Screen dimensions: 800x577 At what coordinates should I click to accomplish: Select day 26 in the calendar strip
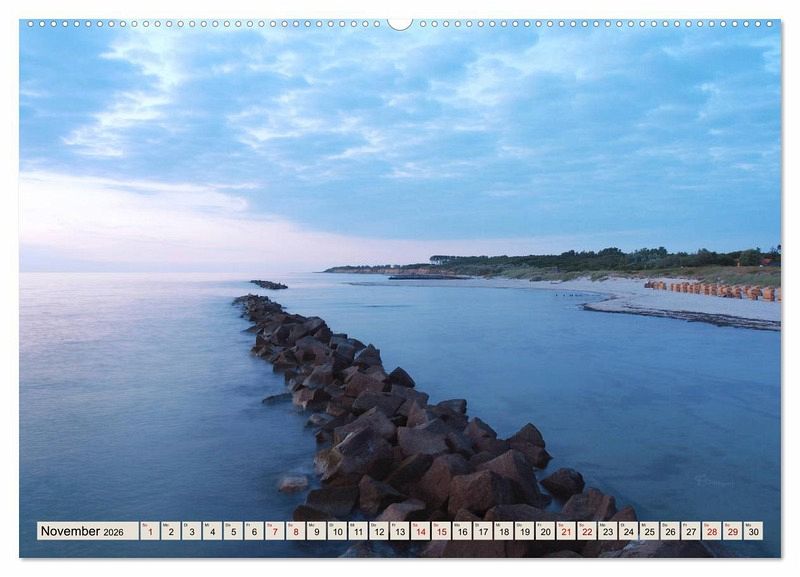tap(670, 531)
